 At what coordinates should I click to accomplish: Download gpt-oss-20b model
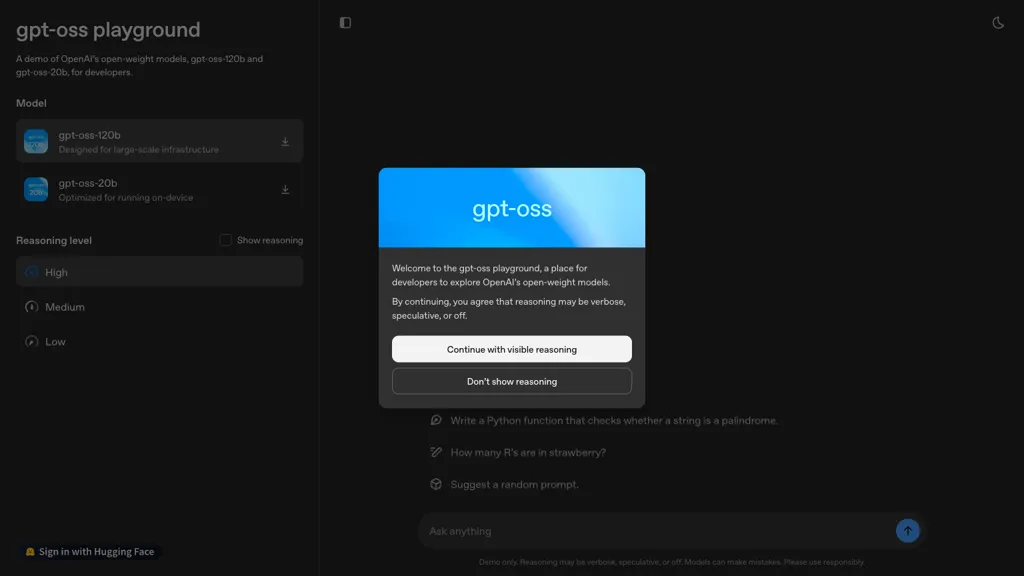(x=285, y=189)
